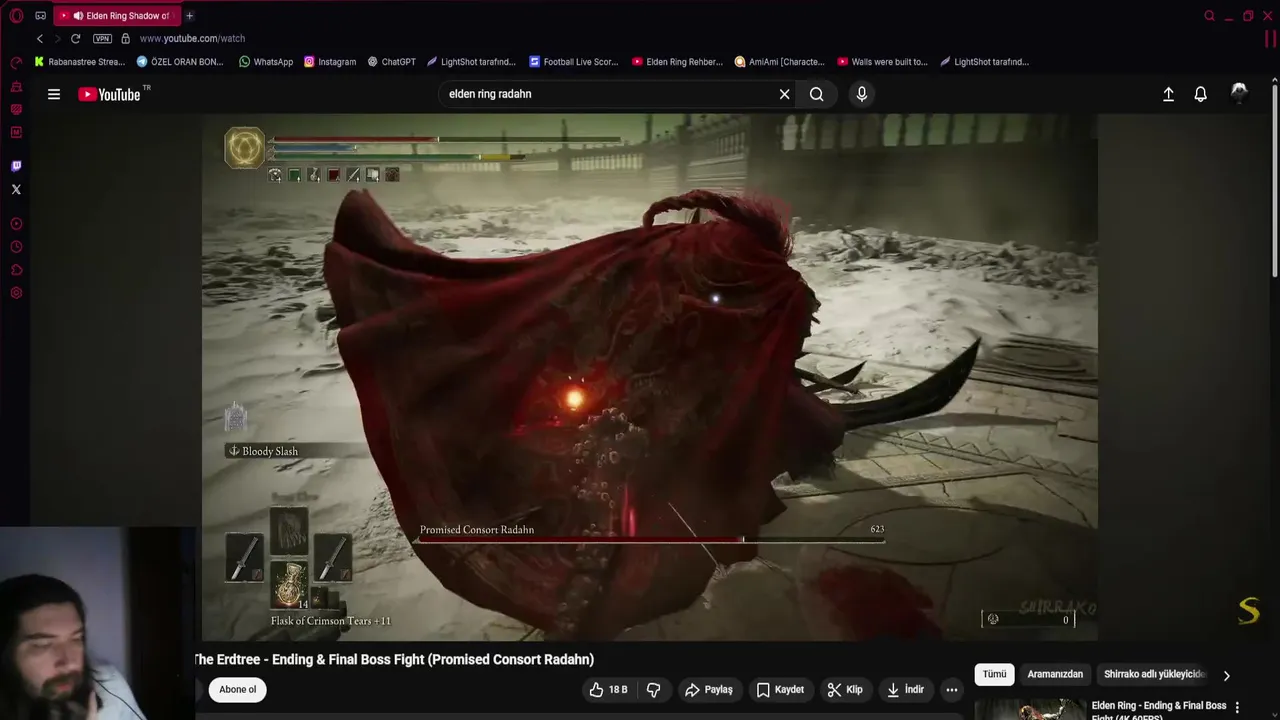Screen dimensions: 1280x720
Task: Open Settings gear in sidebar
Action: click(x=16, y=293)
